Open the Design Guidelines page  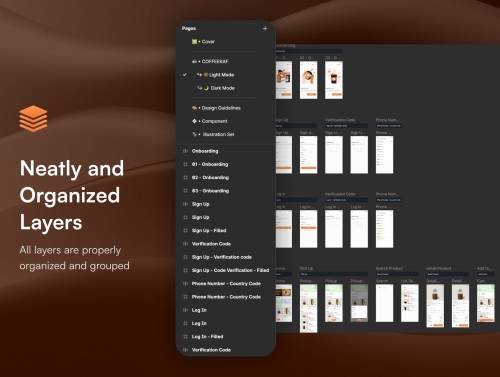tap(216, 108)
